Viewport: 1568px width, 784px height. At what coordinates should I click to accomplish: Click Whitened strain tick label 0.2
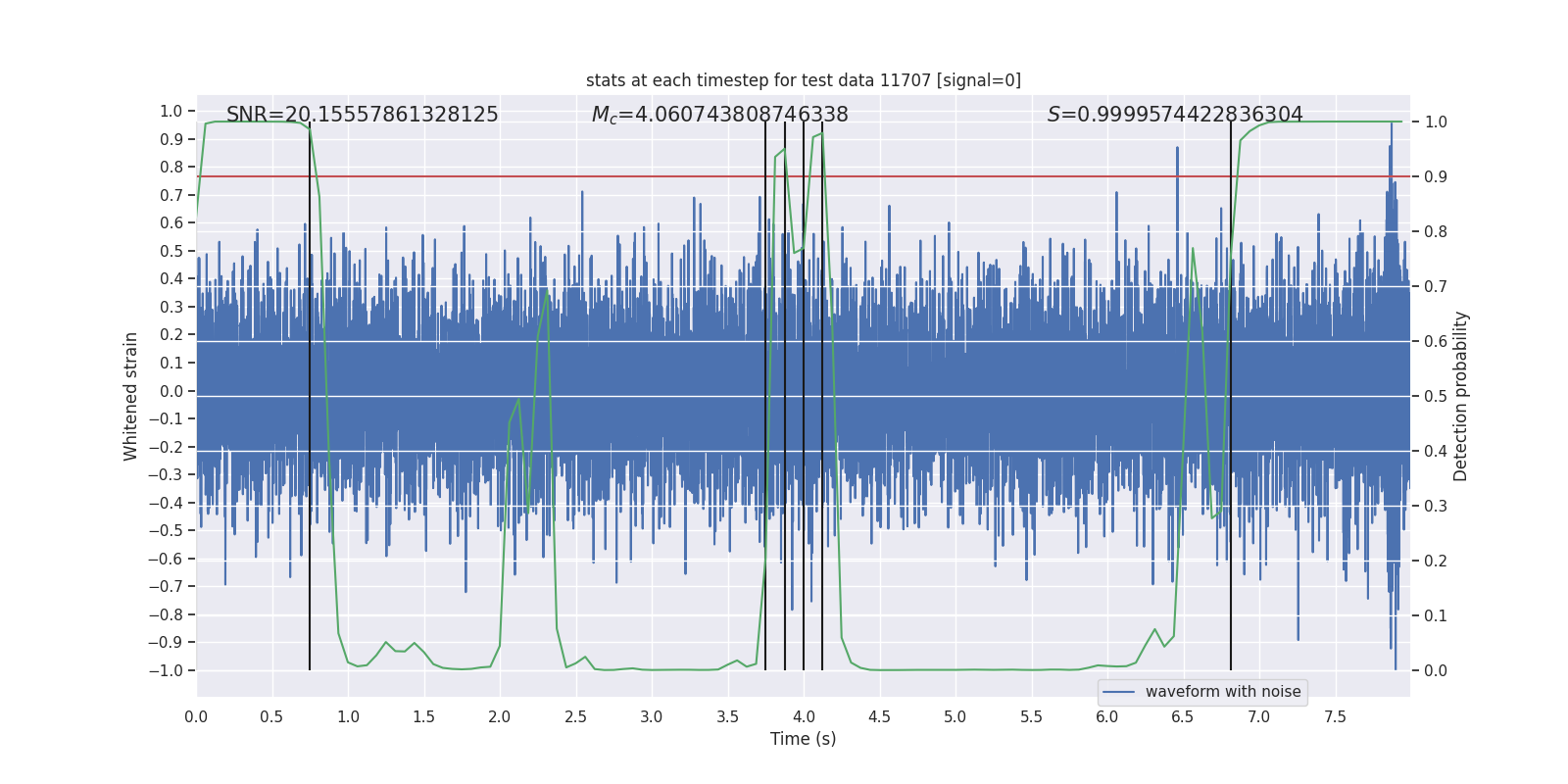[171, 335]
